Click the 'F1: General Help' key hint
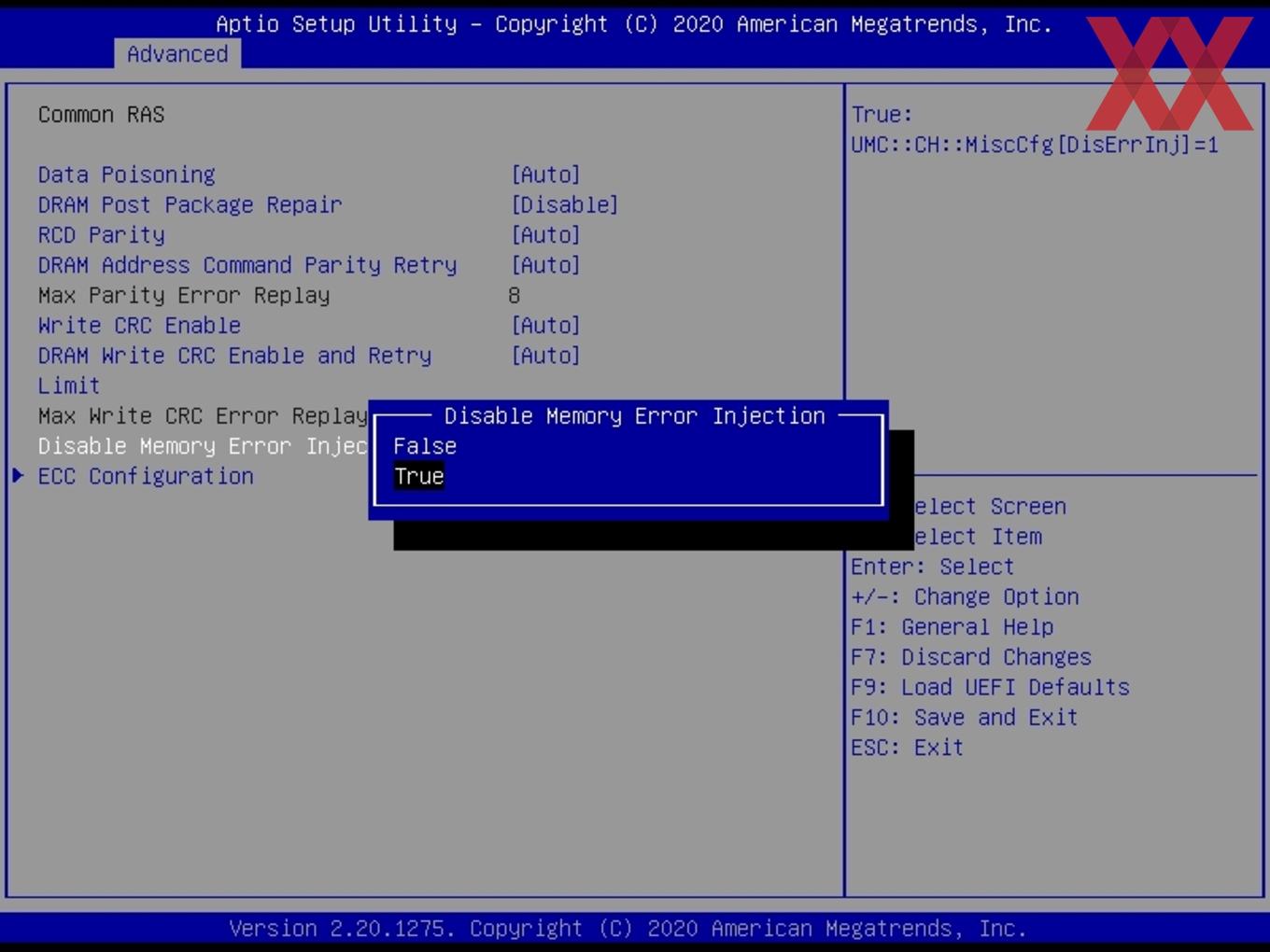The image size is (1270, 952). tap(952, 626)
